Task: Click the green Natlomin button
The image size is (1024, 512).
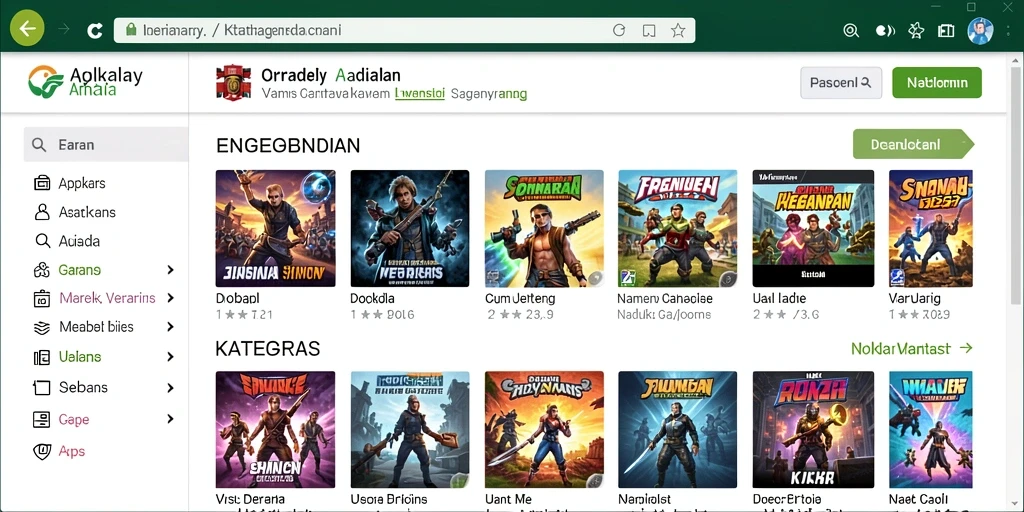Action: click(936, 83)
